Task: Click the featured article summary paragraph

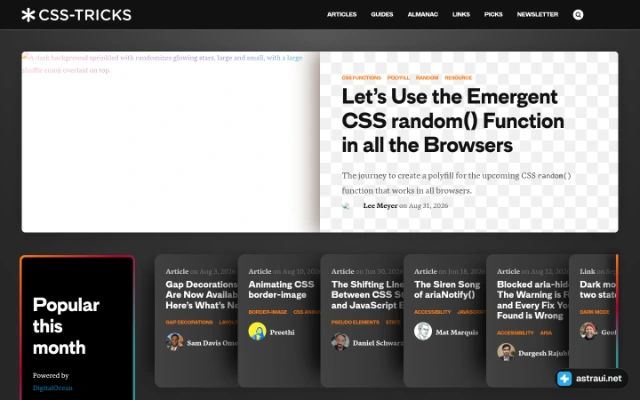Action: (x=456, y=183)
